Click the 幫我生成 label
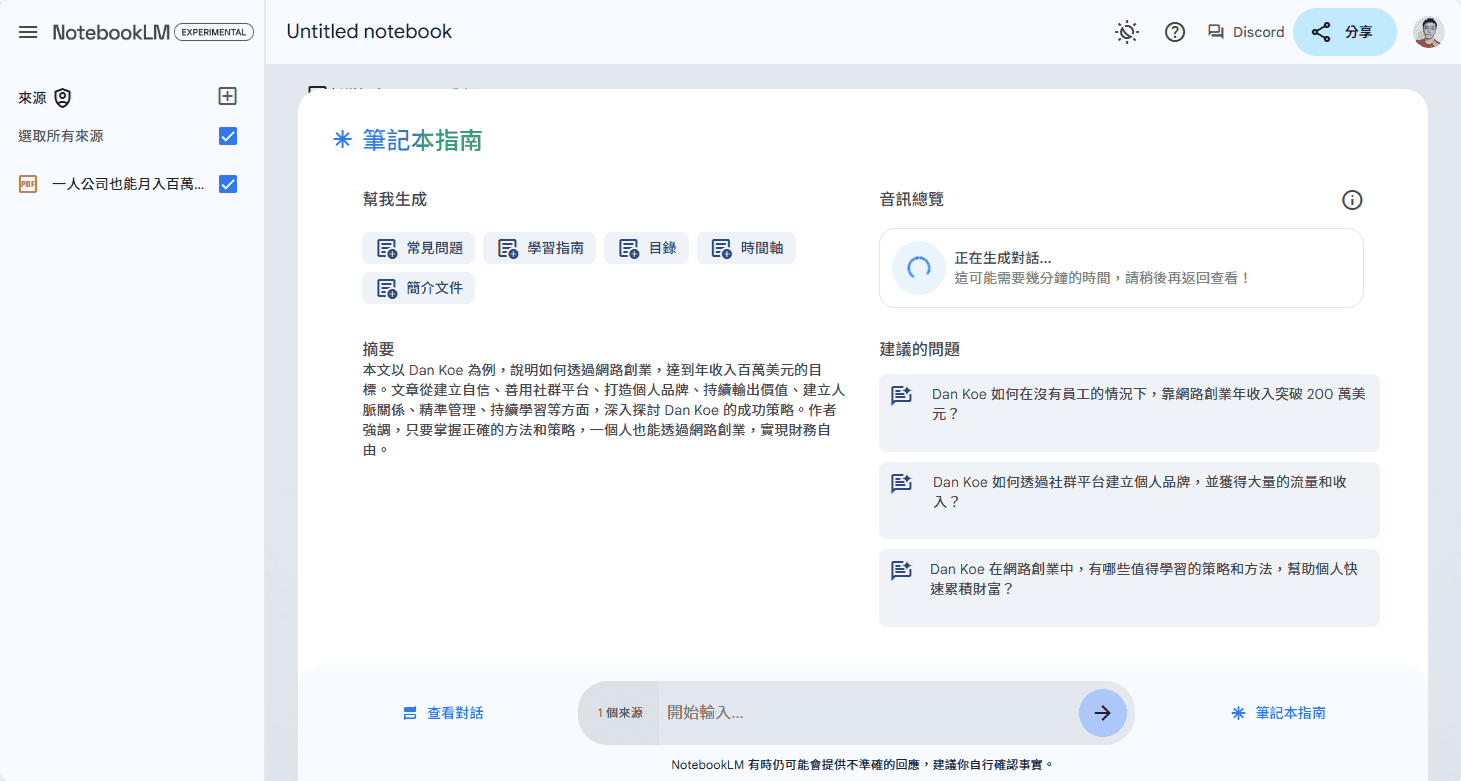1461x781 pixels. [x=395, y=199]
